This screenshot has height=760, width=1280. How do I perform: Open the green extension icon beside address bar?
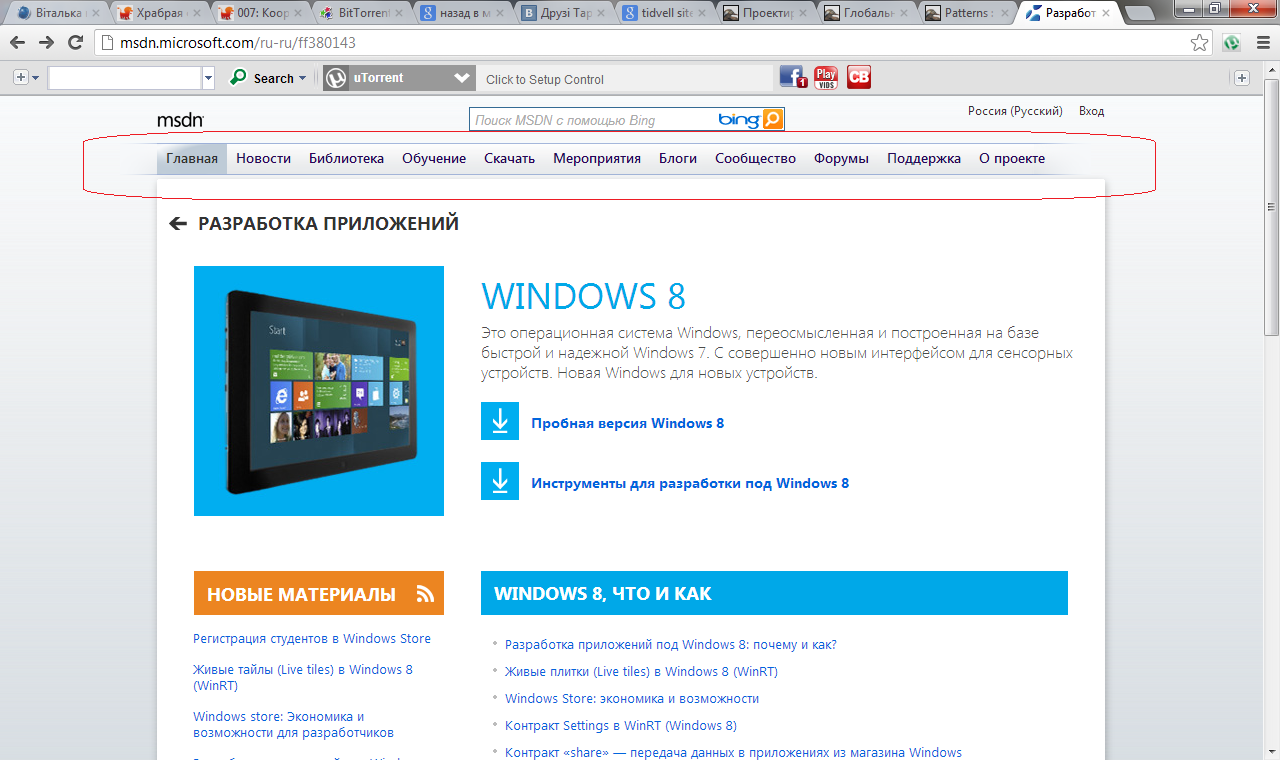click(x=1232, y=43)
